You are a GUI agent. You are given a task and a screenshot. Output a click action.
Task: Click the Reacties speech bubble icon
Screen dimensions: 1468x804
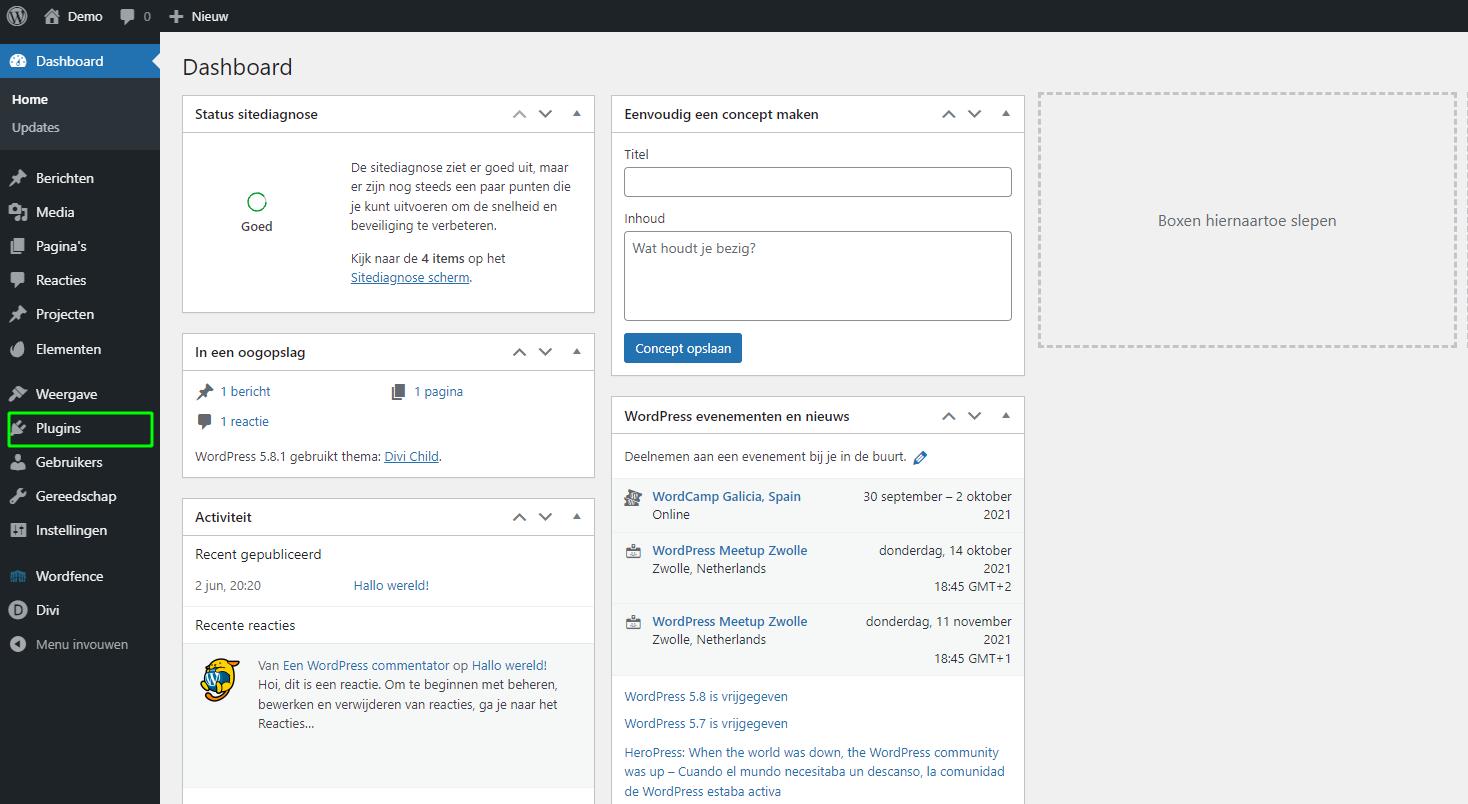pyautogui.click(x=18, y=280)
